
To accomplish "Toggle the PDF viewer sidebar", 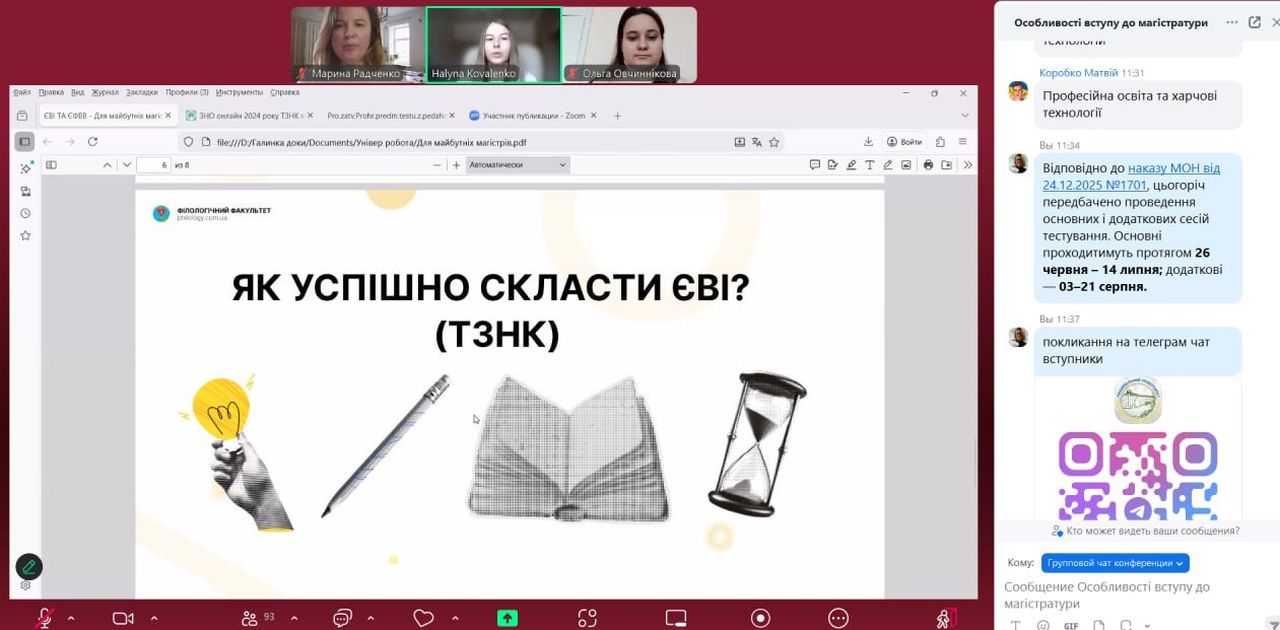I will coord(51,165).
